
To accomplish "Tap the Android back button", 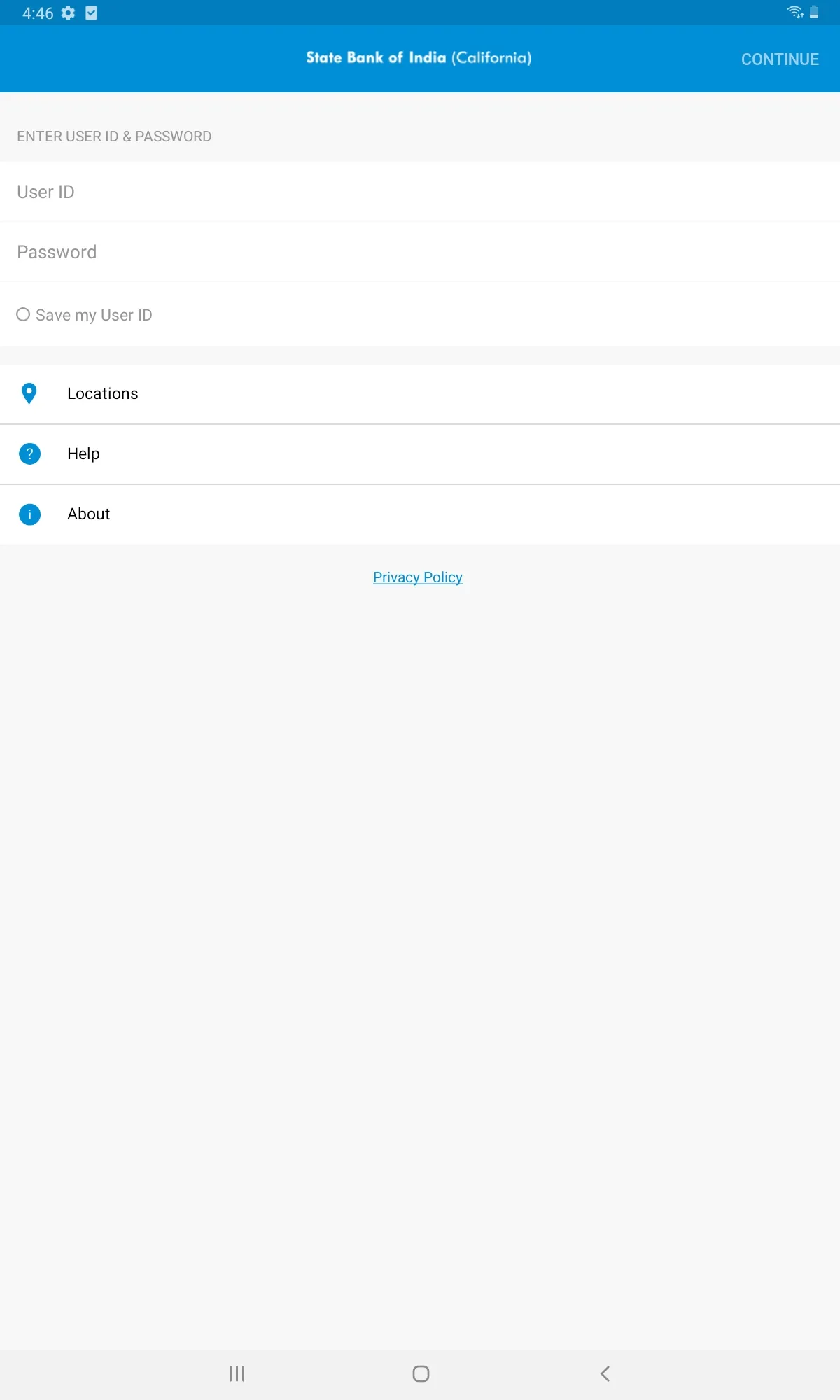I will (x=605, y=1373).
